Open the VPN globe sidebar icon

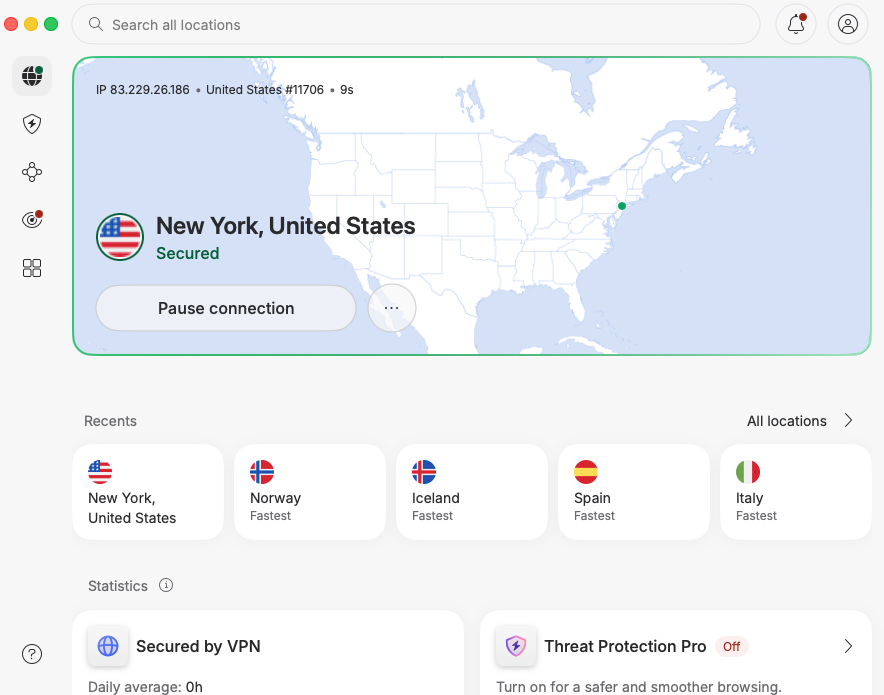click(32, 76)
